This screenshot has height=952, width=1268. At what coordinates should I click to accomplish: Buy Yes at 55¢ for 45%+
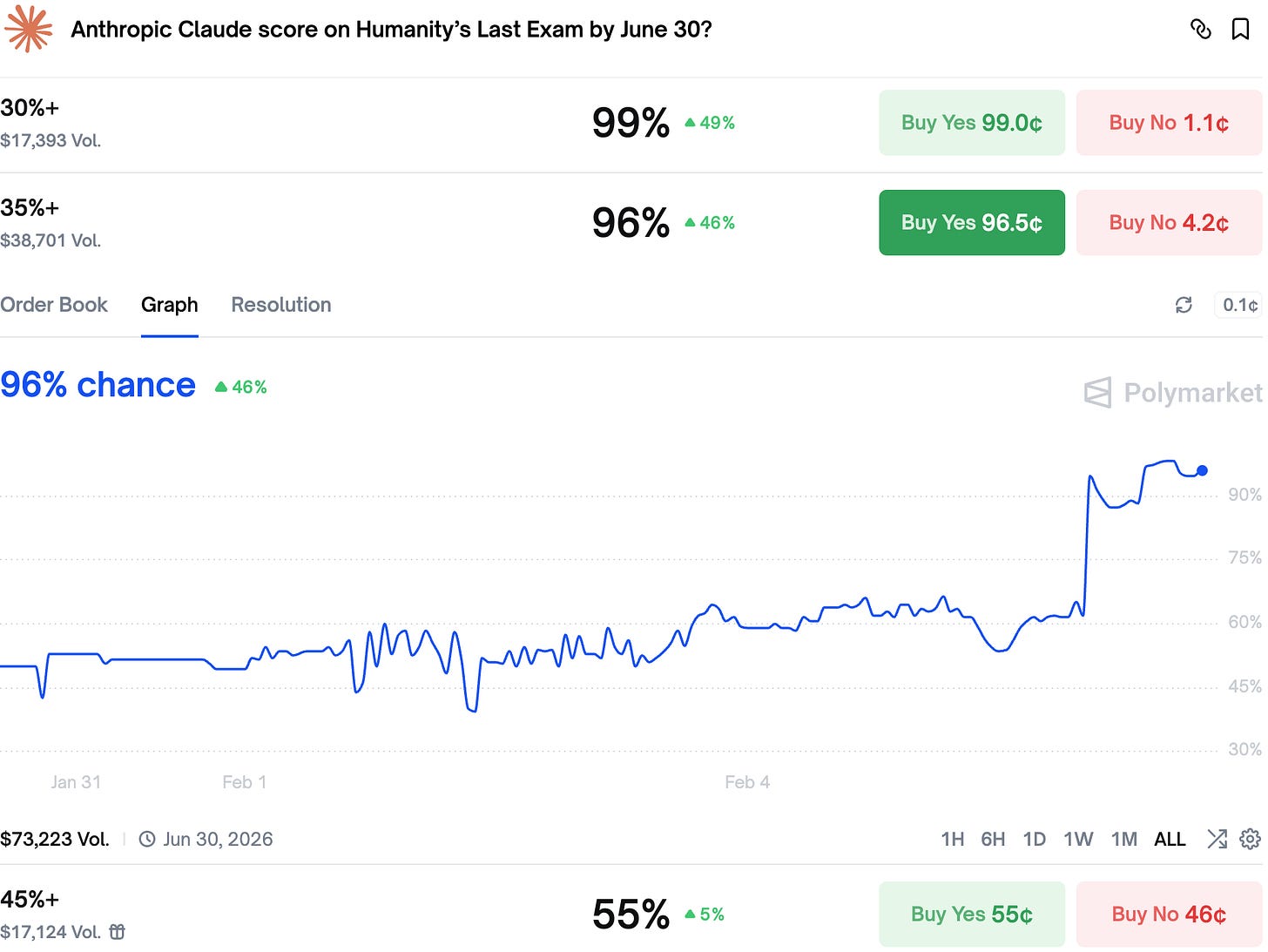tap(972, 915)
